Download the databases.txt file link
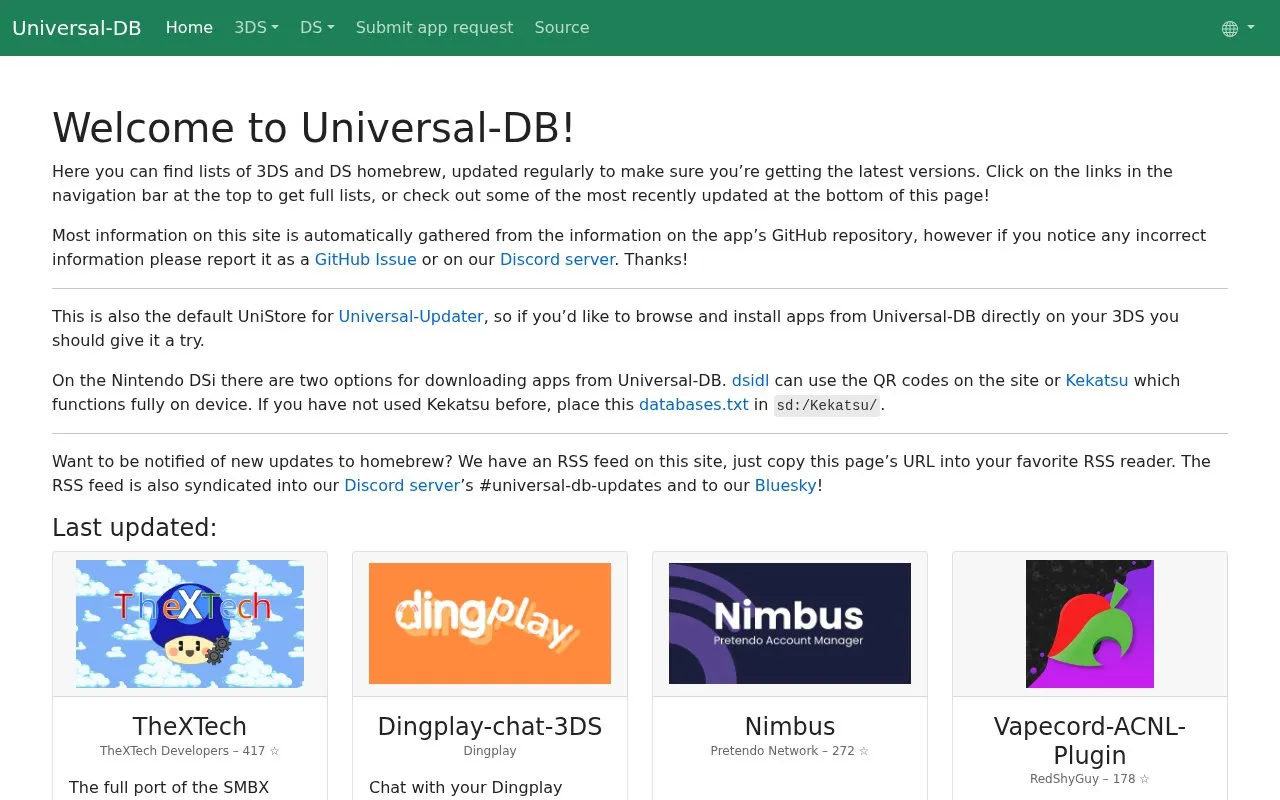This screenshot has width=1280, height=800. tap(693, 405)
